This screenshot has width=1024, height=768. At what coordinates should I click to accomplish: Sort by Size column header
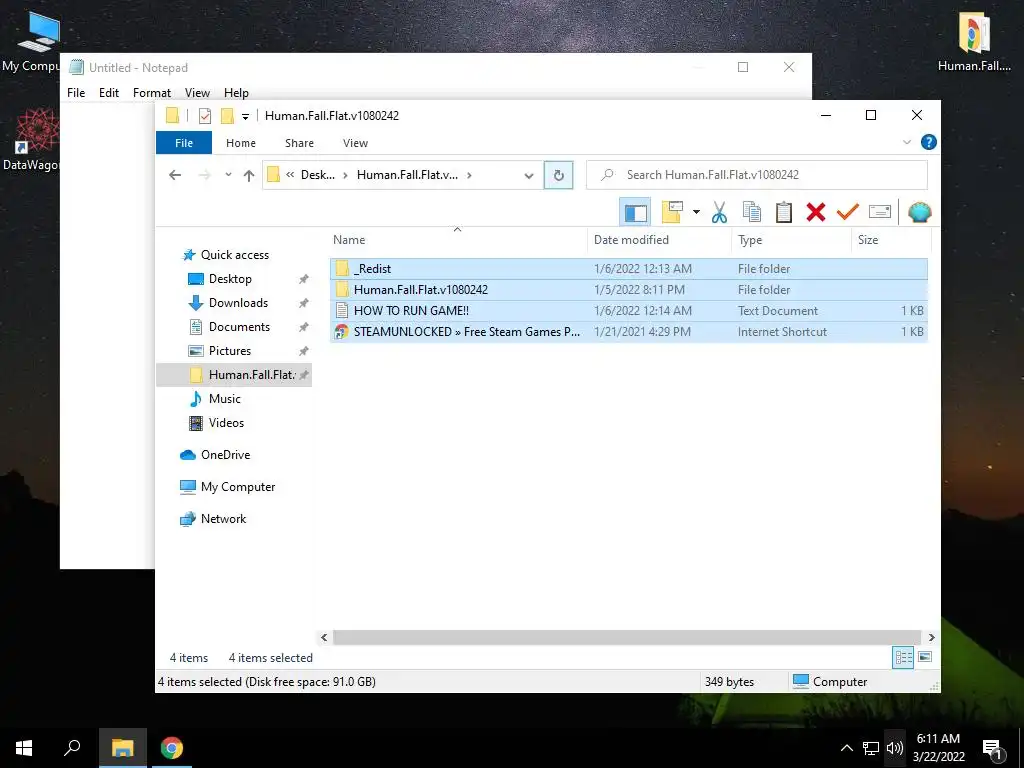point(890,240)
